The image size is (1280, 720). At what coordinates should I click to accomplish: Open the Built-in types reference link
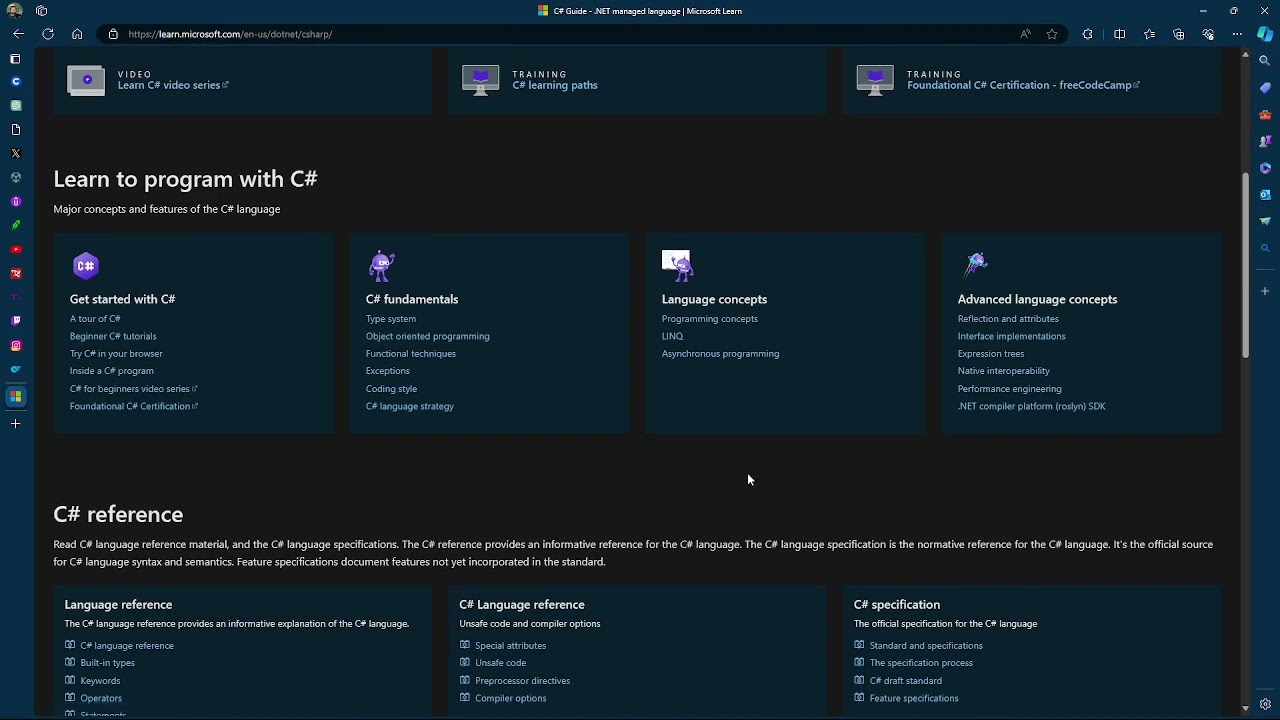pos(108,663)
